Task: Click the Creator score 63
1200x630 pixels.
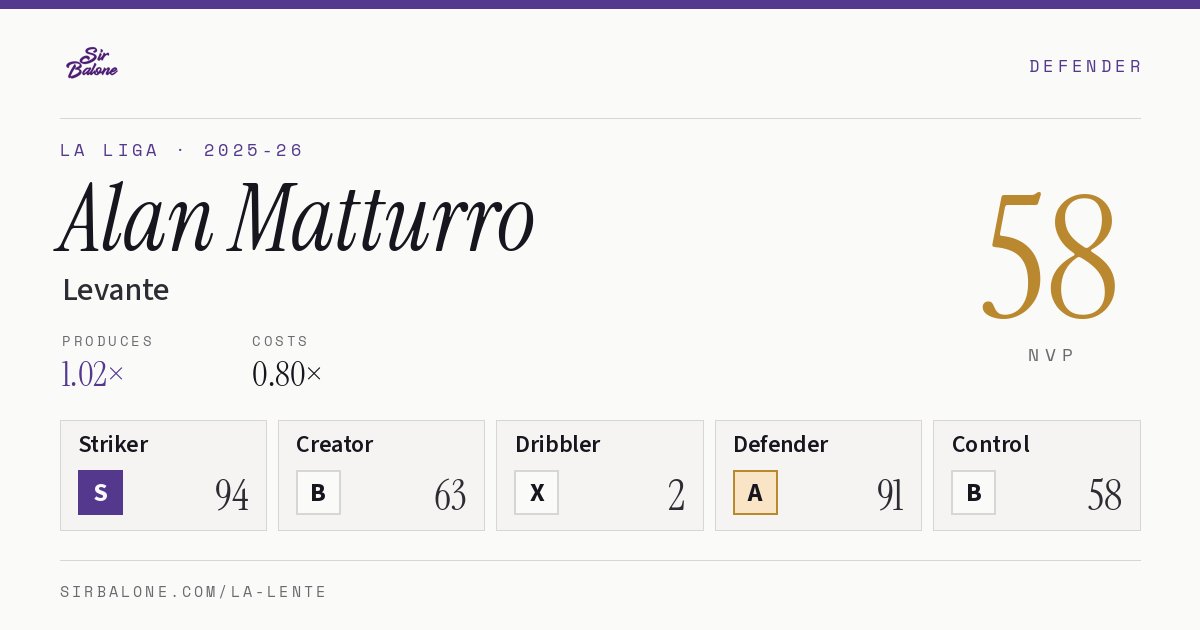Action: click(450, 494)
